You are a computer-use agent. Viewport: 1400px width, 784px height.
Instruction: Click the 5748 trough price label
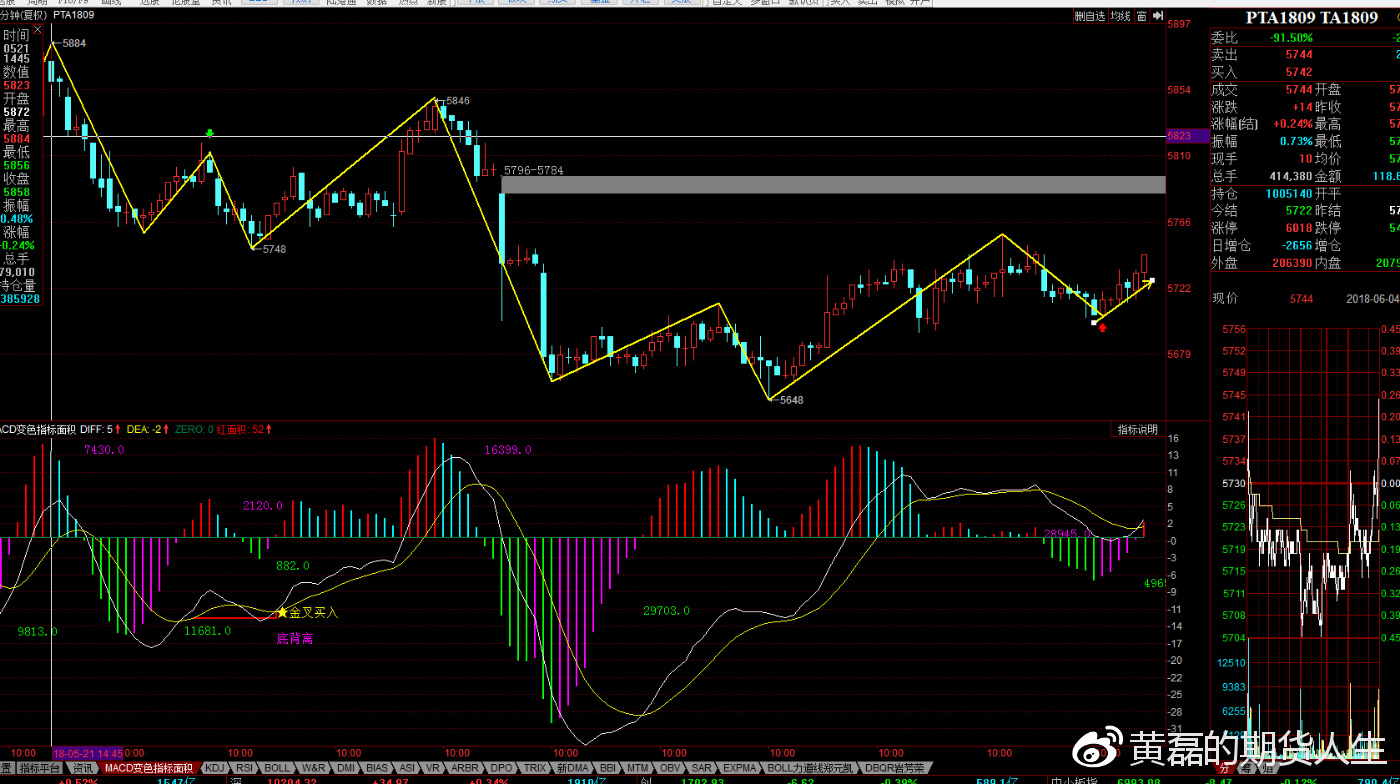(x=274, y=249)
